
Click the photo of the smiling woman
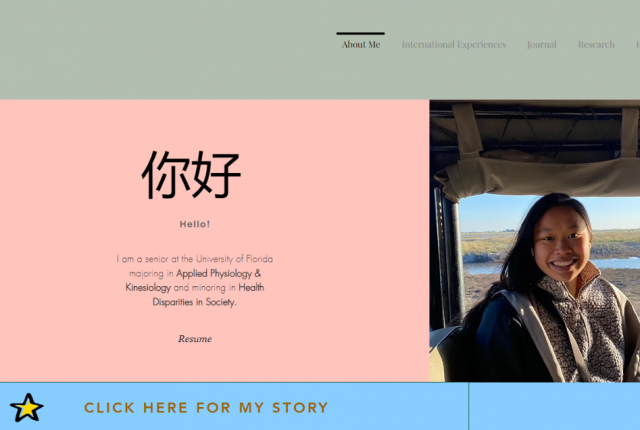click(x=535, y=241)
